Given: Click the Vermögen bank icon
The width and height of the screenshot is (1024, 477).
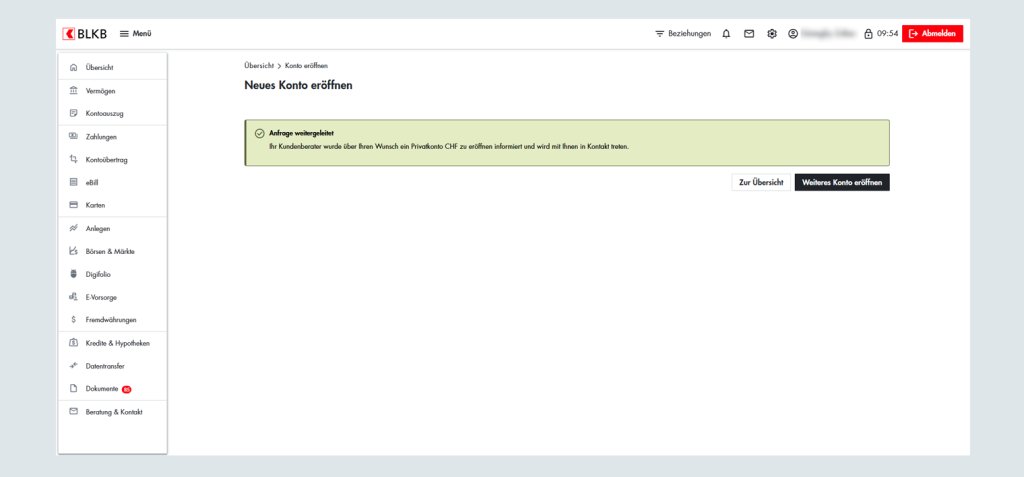Looking at the screenshot, I should tap(73, 91).
